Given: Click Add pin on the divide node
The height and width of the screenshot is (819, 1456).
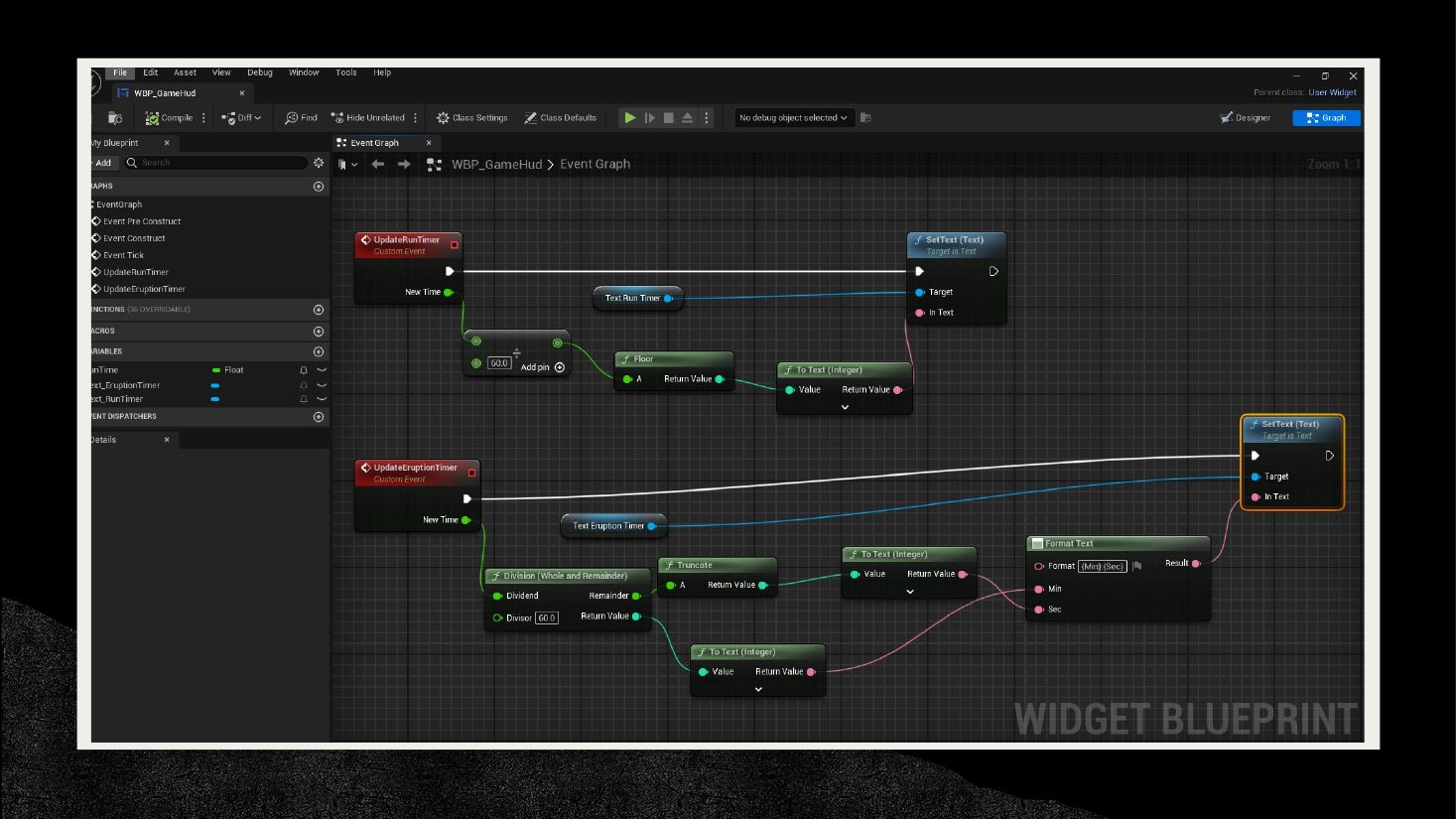Looking at the screenshot, I should pos(543,367).
